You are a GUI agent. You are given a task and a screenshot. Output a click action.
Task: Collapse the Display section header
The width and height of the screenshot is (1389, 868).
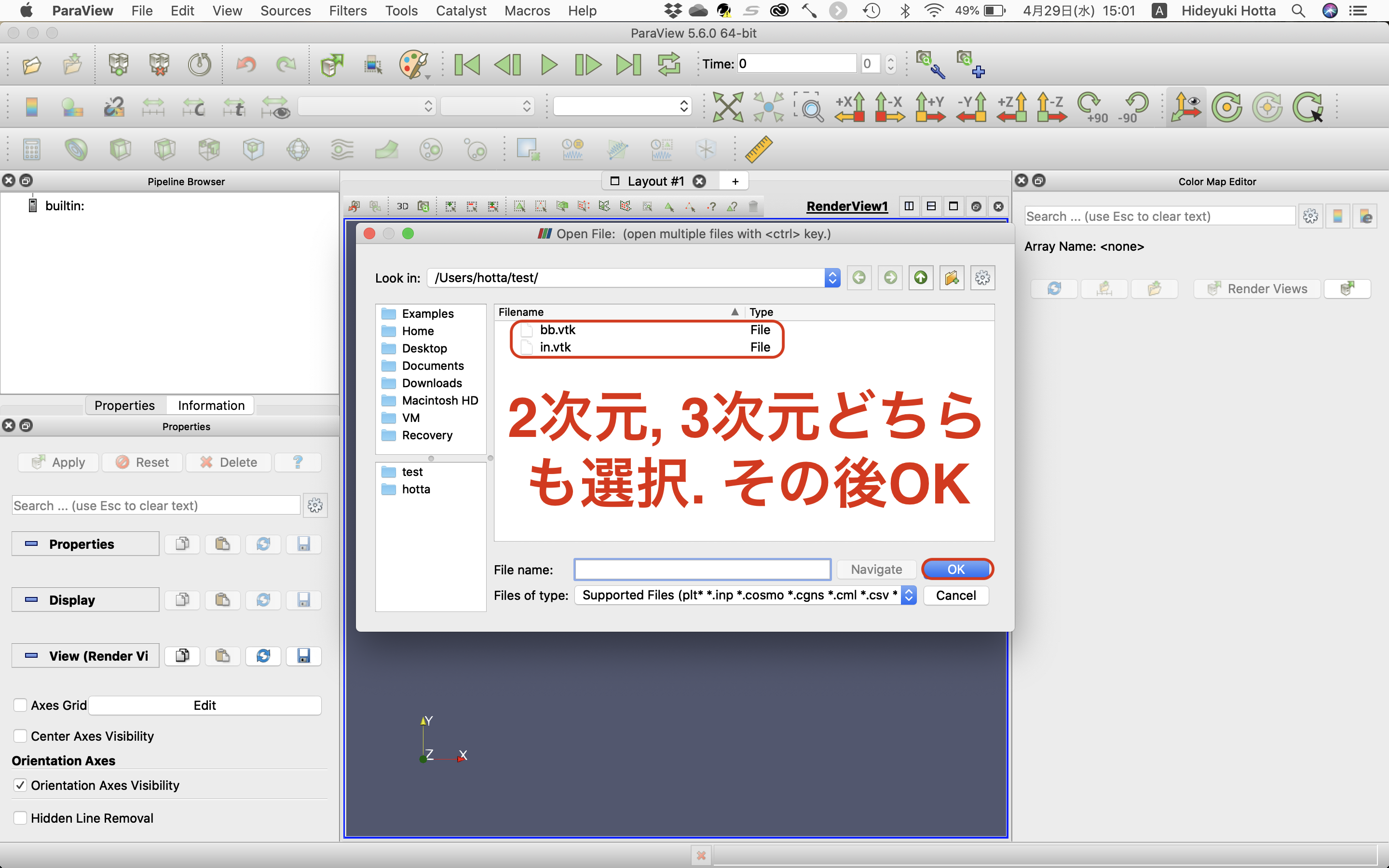(x=85, y=600)
